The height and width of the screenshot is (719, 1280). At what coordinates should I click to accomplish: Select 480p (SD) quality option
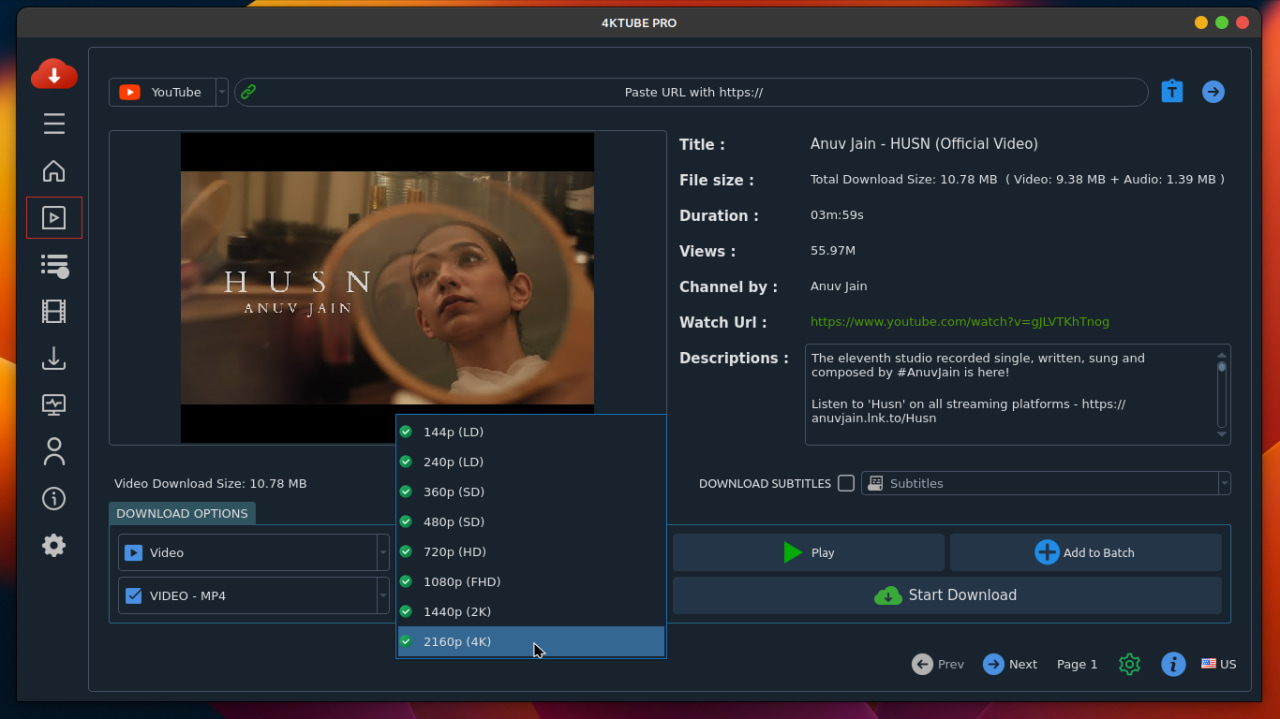(531, 522)
